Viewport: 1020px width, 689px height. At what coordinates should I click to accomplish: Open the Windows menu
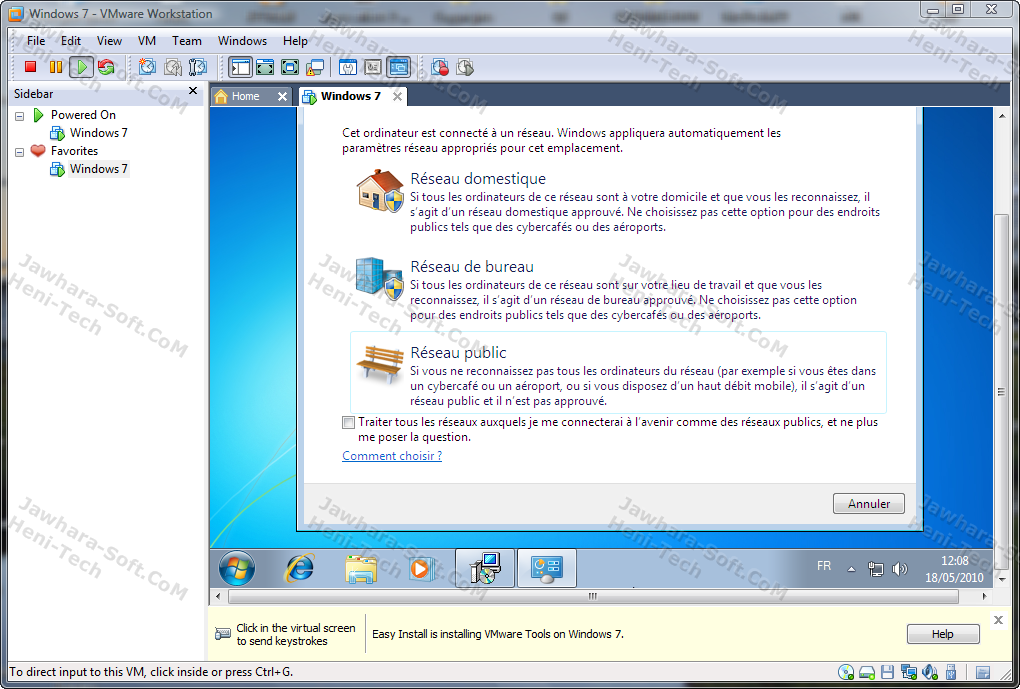click(x=242, y=40)
